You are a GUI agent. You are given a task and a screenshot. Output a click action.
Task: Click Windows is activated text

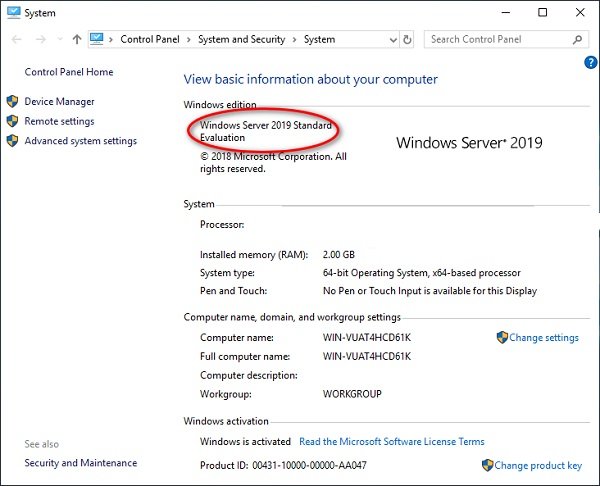click(245, 442)
